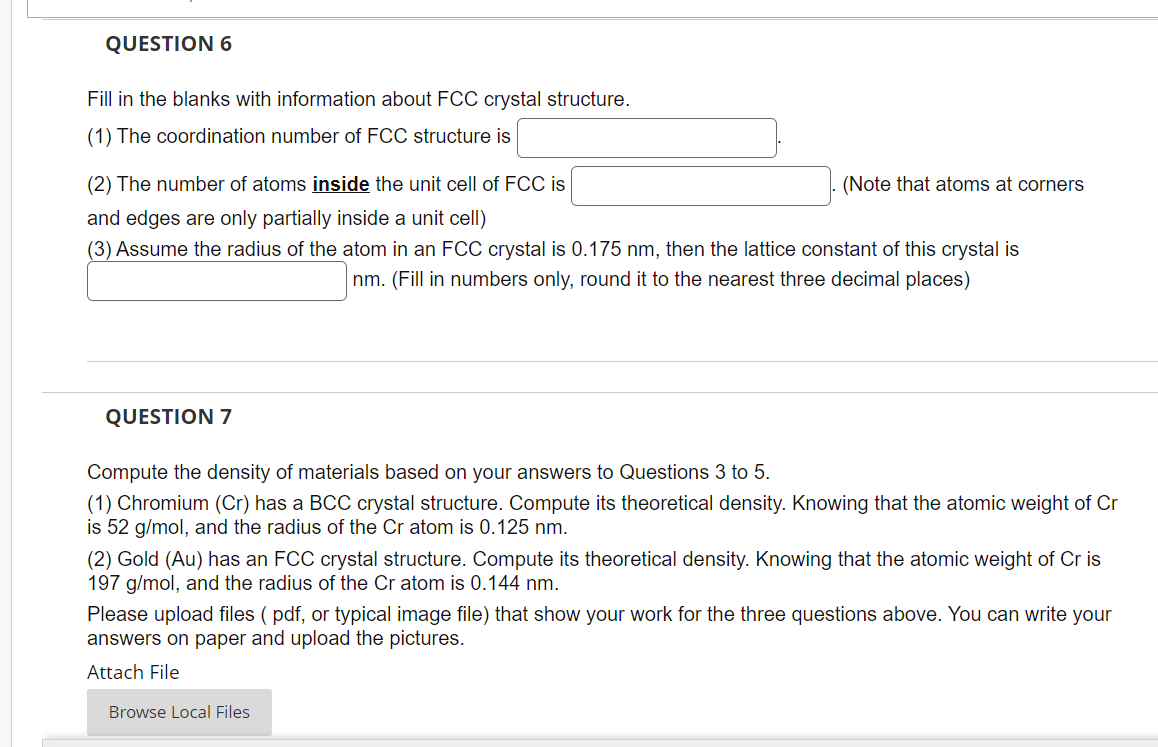The image size is (1158, 747).
Task: Click the Gold FCC question text
Action: click(500, 570)
